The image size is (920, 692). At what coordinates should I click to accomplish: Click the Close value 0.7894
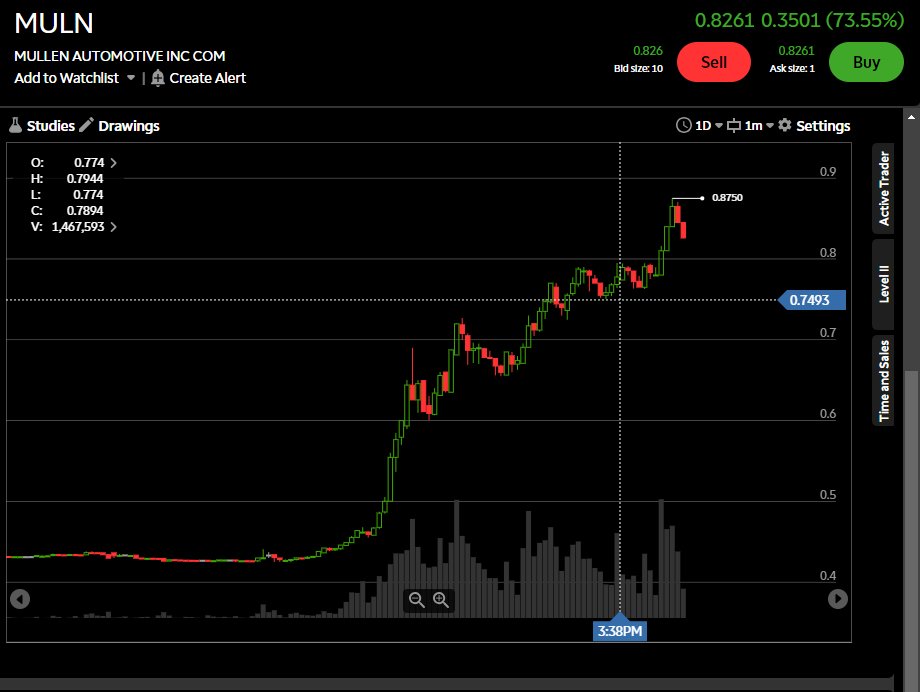[85, 211]
